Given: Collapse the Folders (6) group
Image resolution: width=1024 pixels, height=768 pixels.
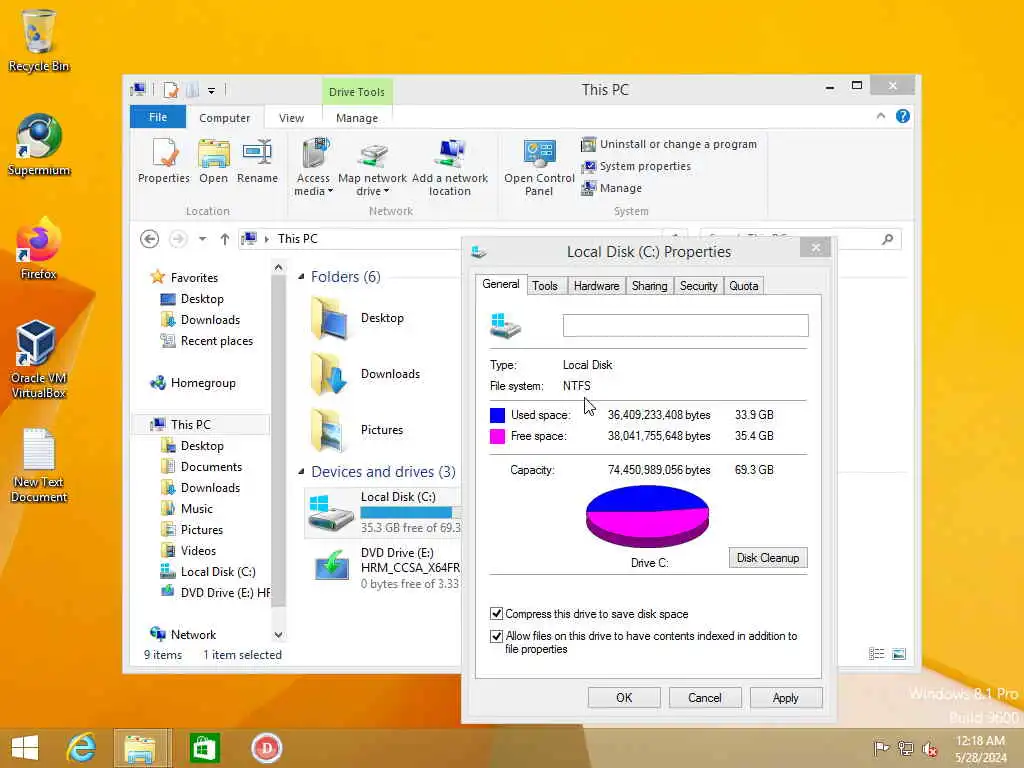Looking at the screenshot, I should click(301, 277).
